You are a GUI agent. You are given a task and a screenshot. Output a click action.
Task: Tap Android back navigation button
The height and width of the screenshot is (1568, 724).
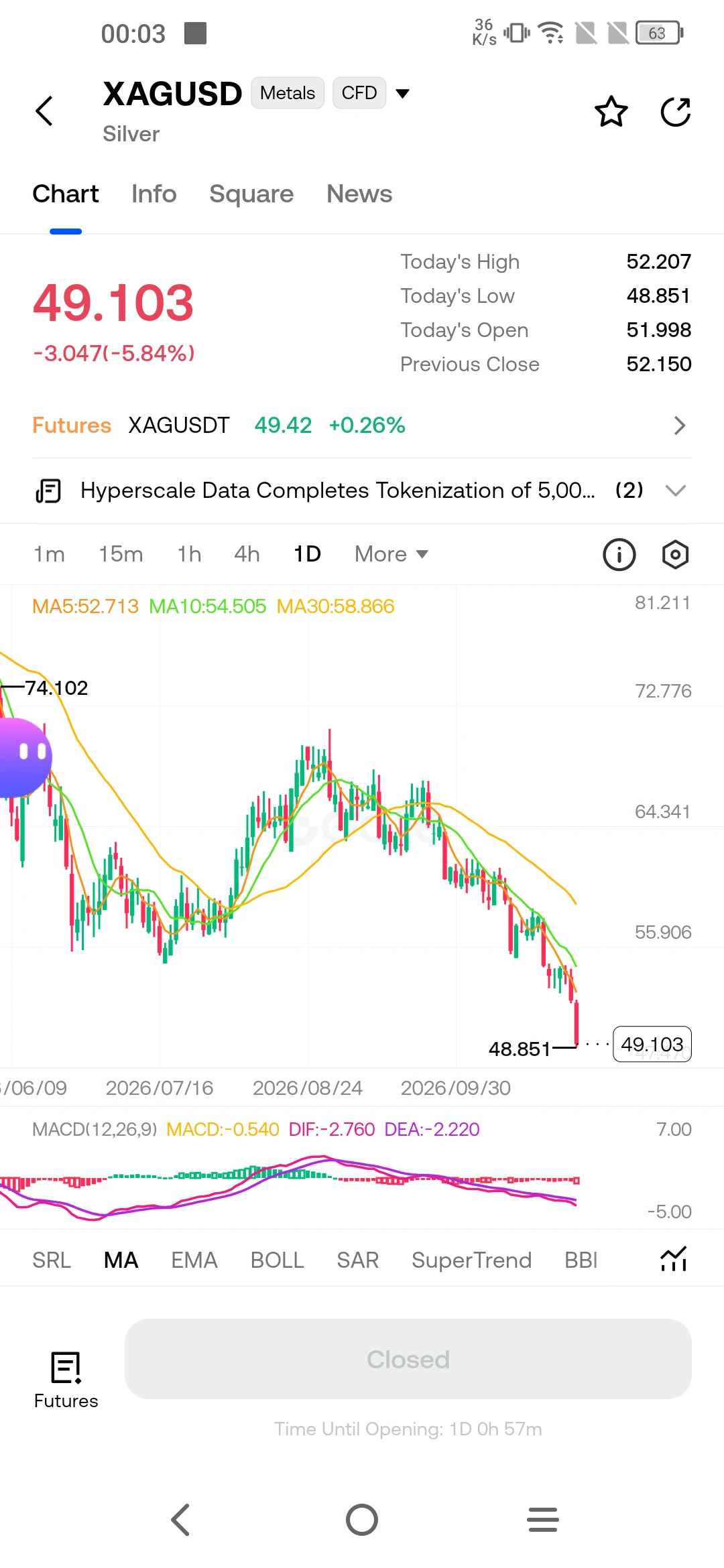coord(181,1520)
